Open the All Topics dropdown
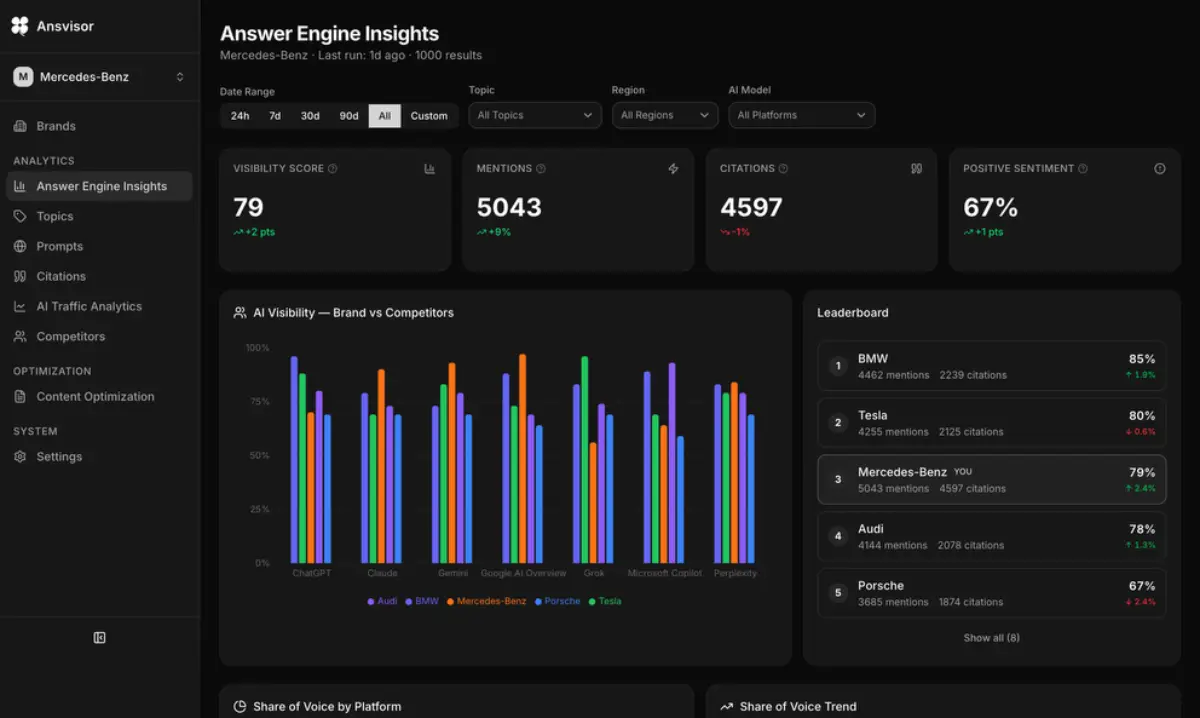1200x718 pixels. (535, 115)
